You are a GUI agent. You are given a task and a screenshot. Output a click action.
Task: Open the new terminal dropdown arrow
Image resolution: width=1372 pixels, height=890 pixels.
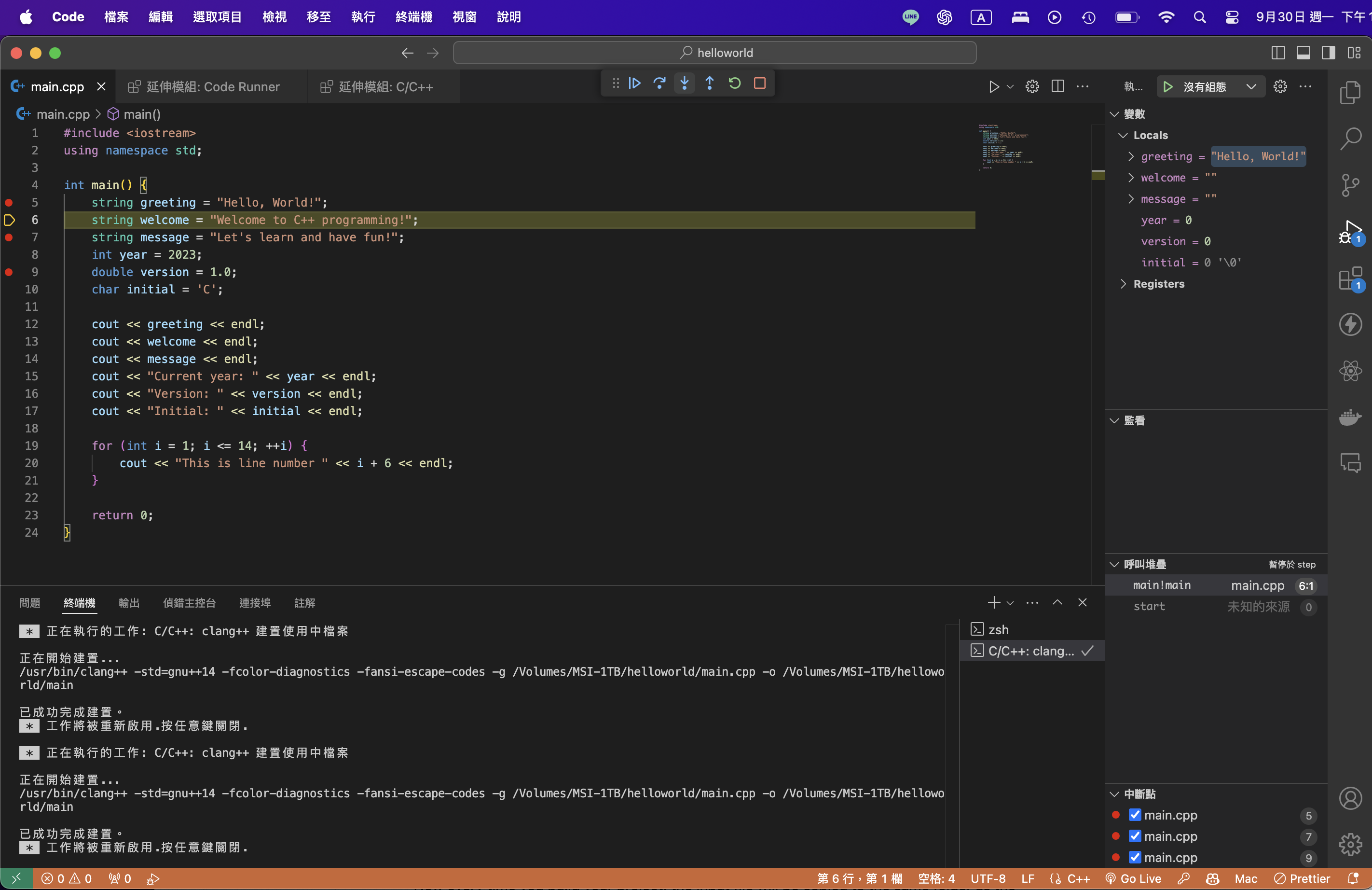pos(1010,603)
